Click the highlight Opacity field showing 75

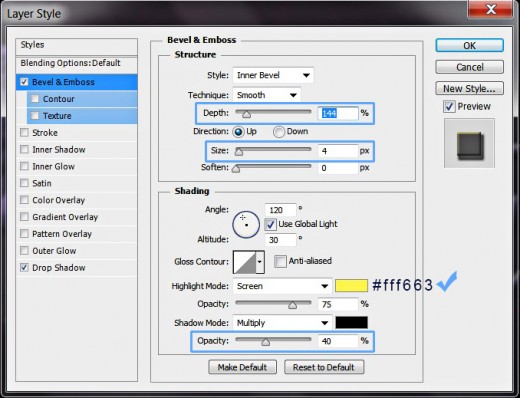coord(338,304)
